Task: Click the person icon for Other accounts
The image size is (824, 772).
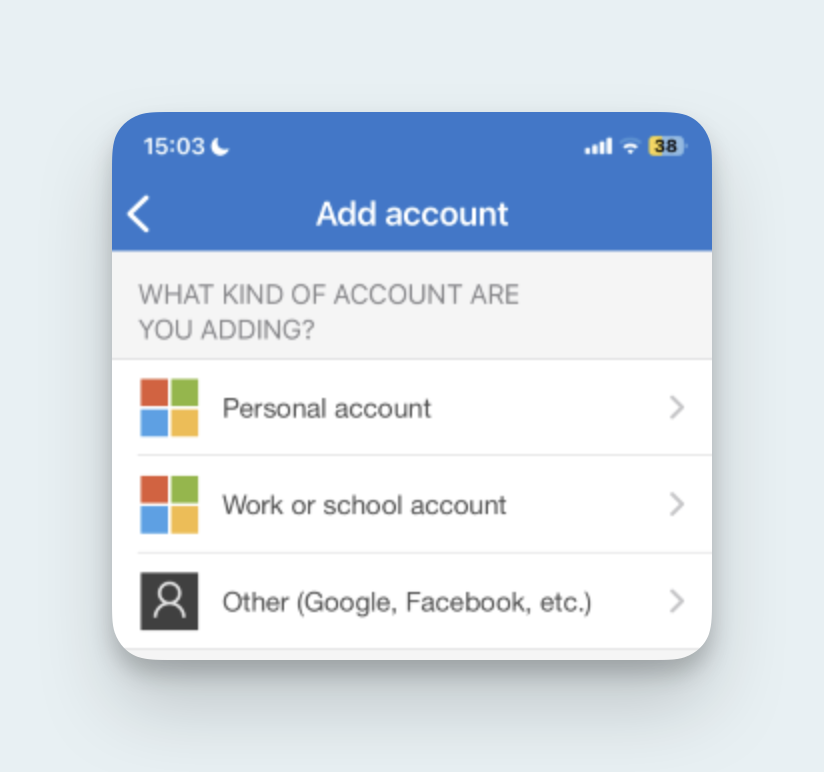Action: [x=169, y=601]
